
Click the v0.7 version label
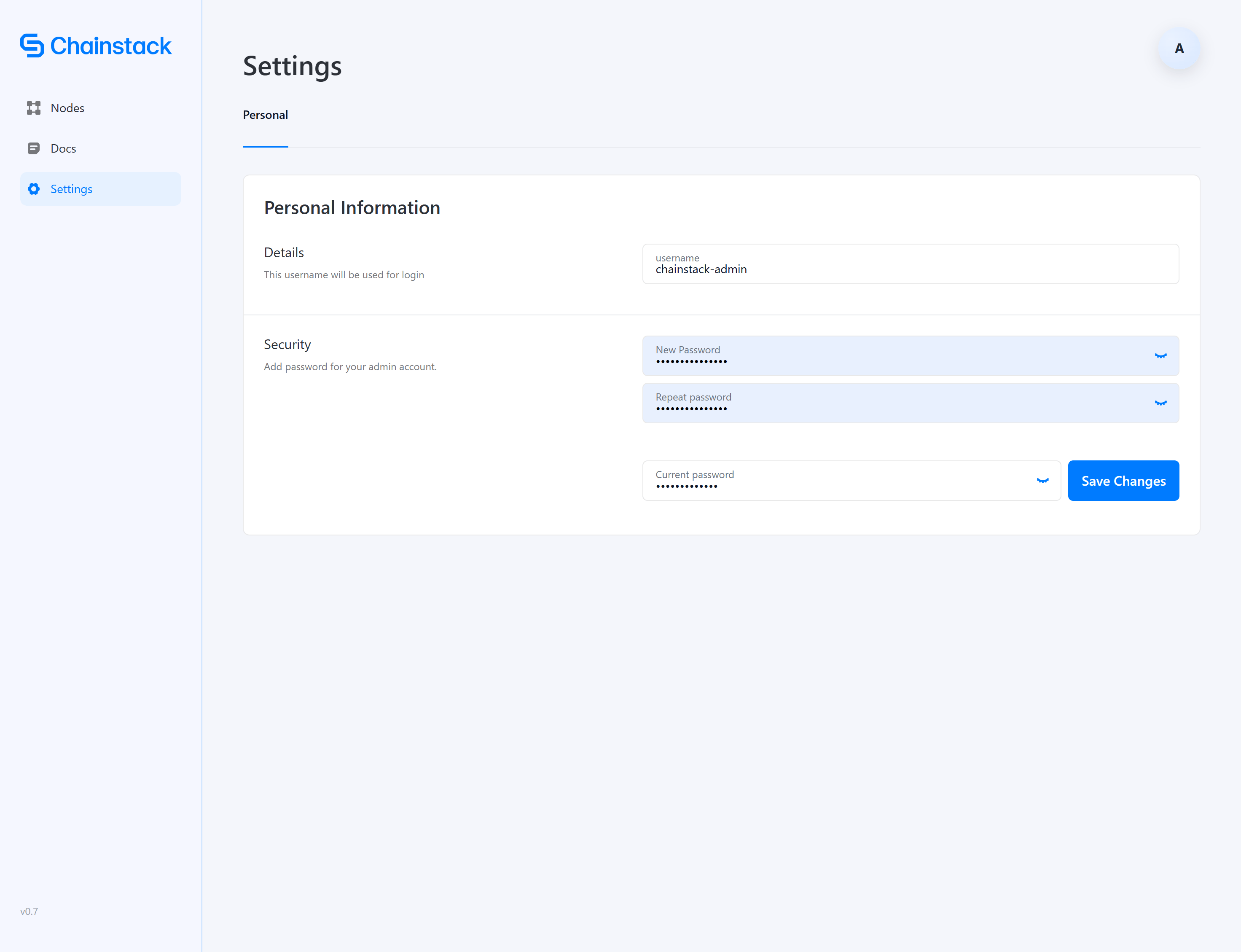29,911
